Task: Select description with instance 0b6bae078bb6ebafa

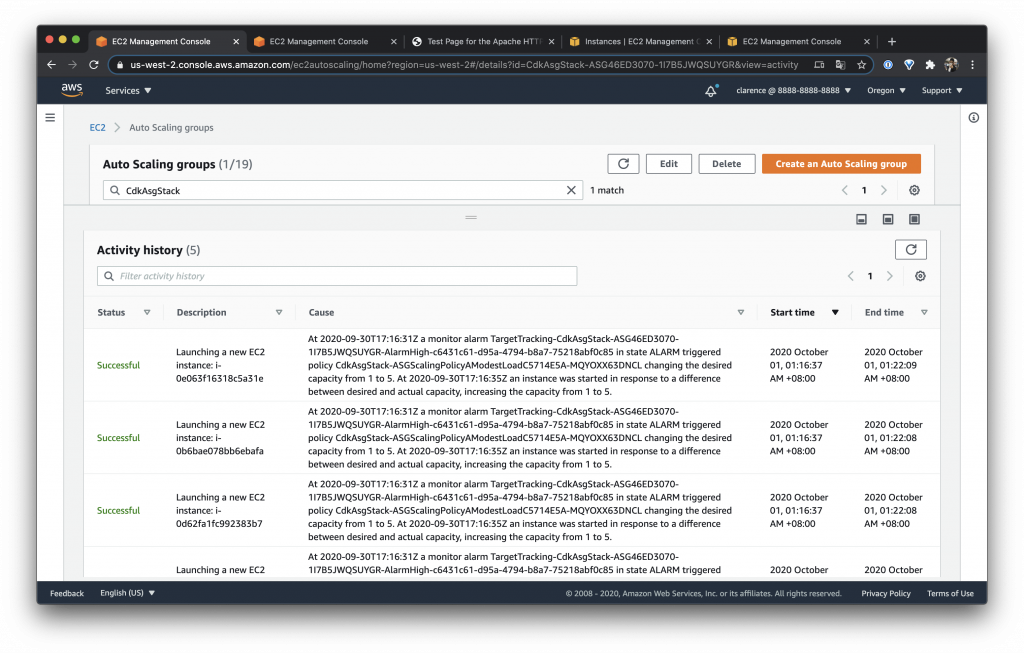Action: click(221, 438)
